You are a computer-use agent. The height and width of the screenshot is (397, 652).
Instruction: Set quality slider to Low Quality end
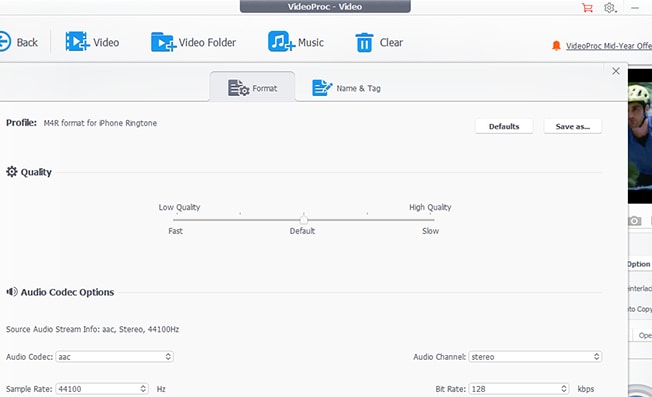[x=174, y=219]
